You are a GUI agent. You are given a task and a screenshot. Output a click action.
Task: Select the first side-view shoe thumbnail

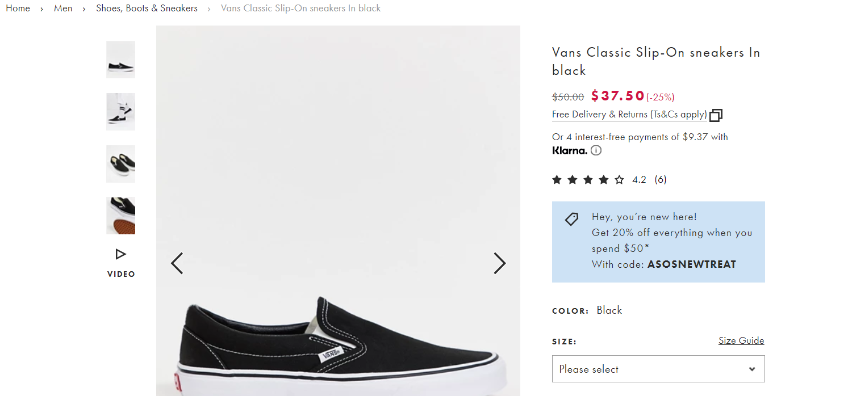[120, 60]
